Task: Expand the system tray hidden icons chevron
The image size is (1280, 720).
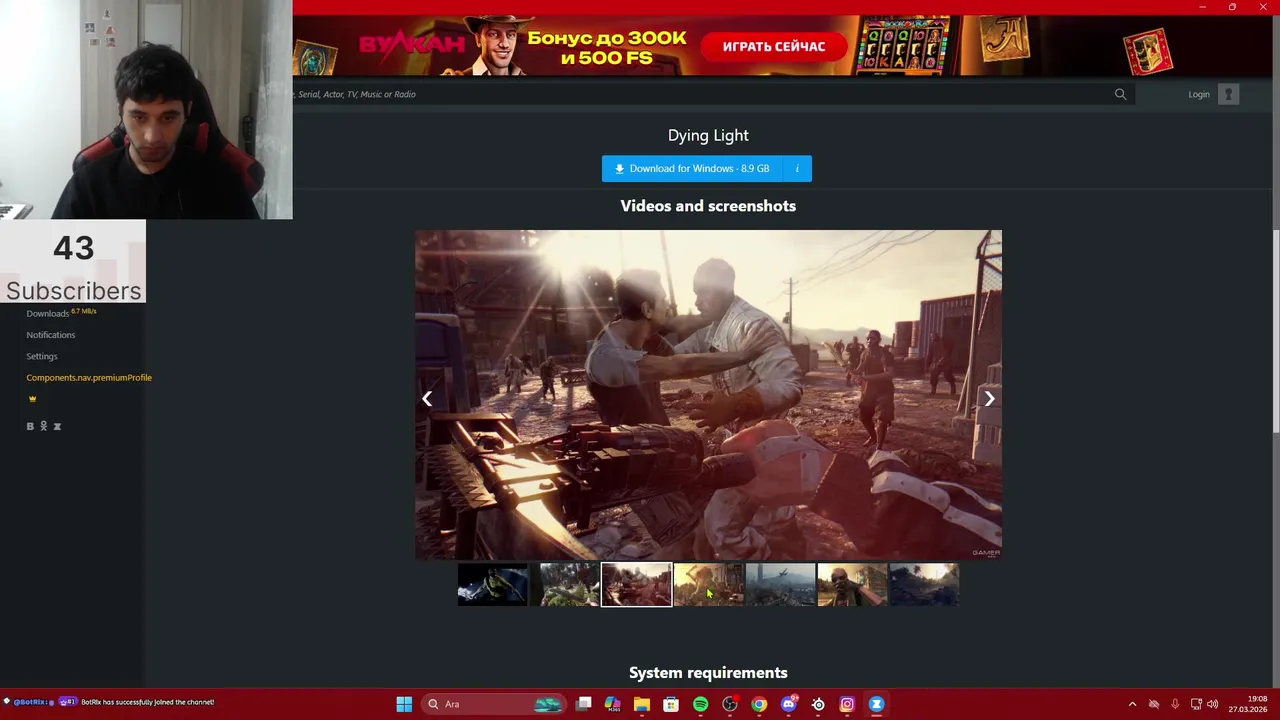Action: (x=1132, y=704)
